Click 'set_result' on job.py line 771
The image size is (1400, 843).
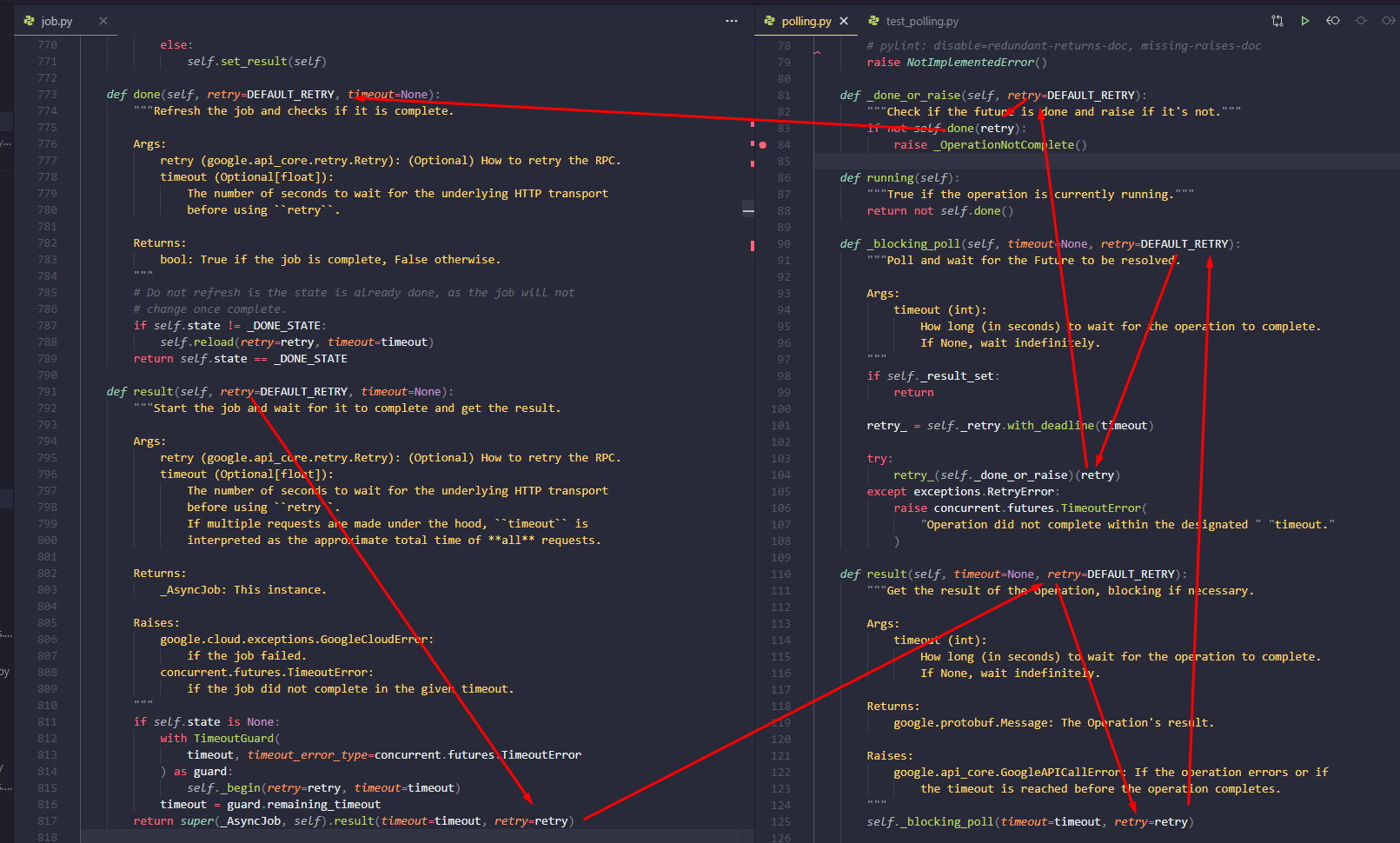point(254,62)
